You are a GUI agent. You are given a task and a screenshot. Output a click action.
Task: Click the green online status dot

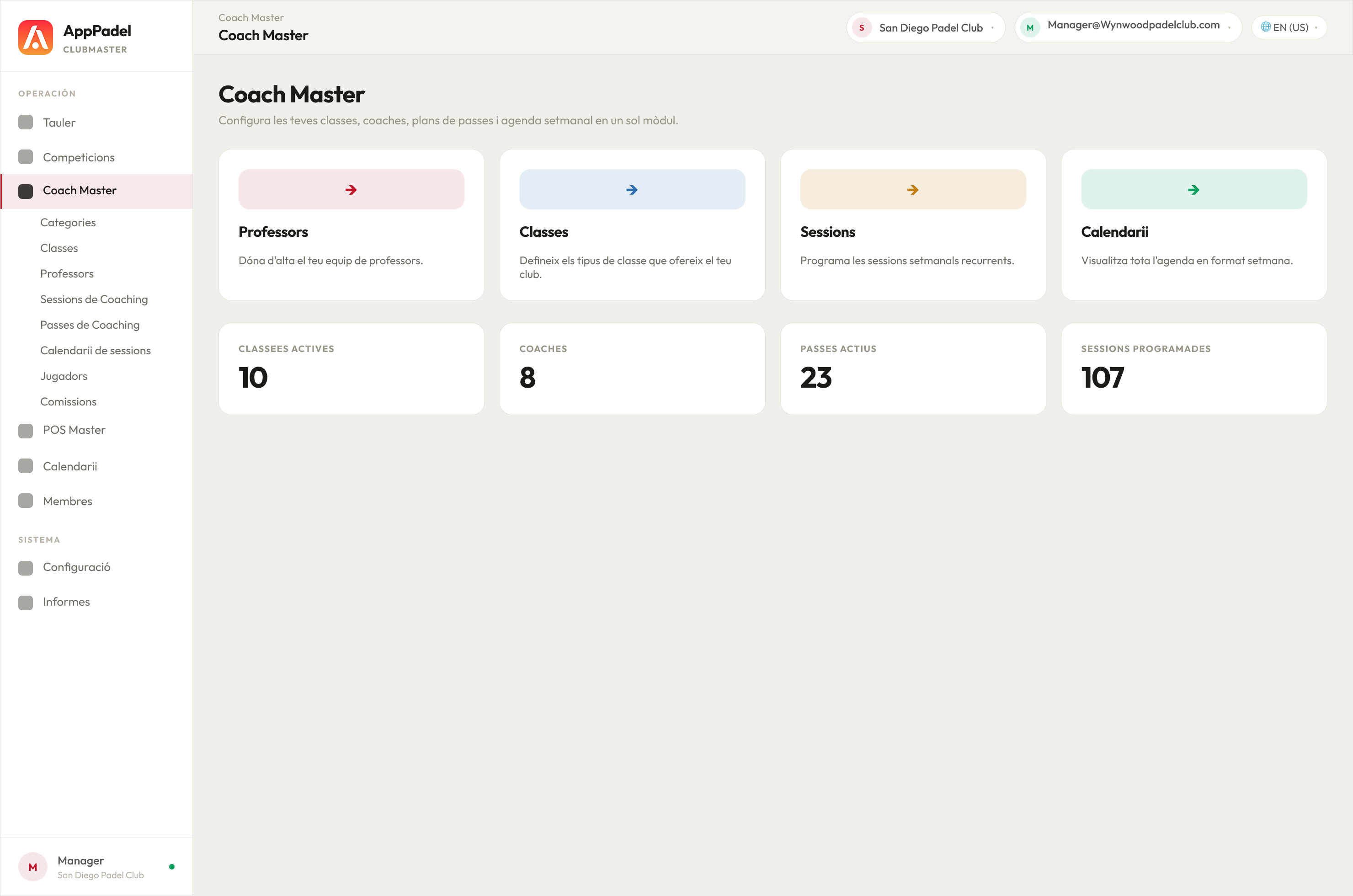tap(171, 867)
